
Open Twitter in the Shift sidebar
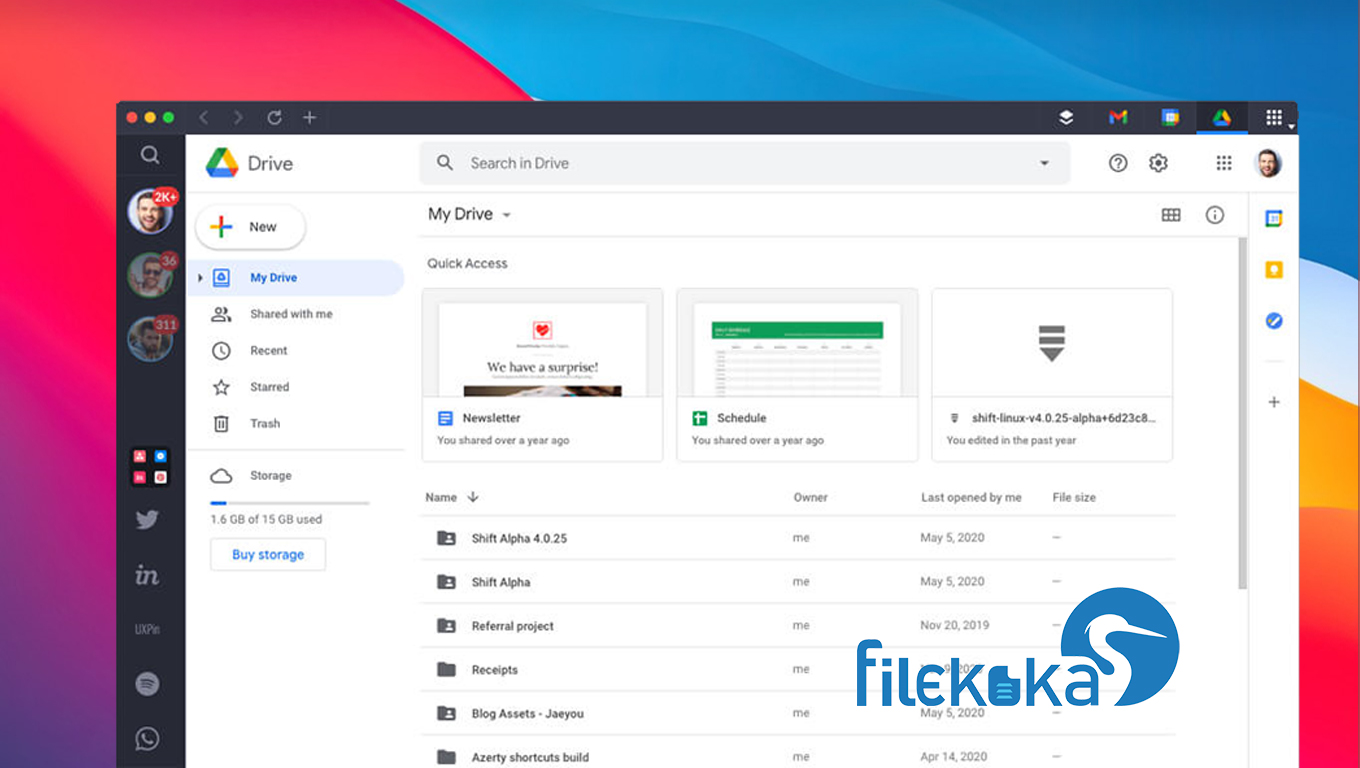[147, 520]
